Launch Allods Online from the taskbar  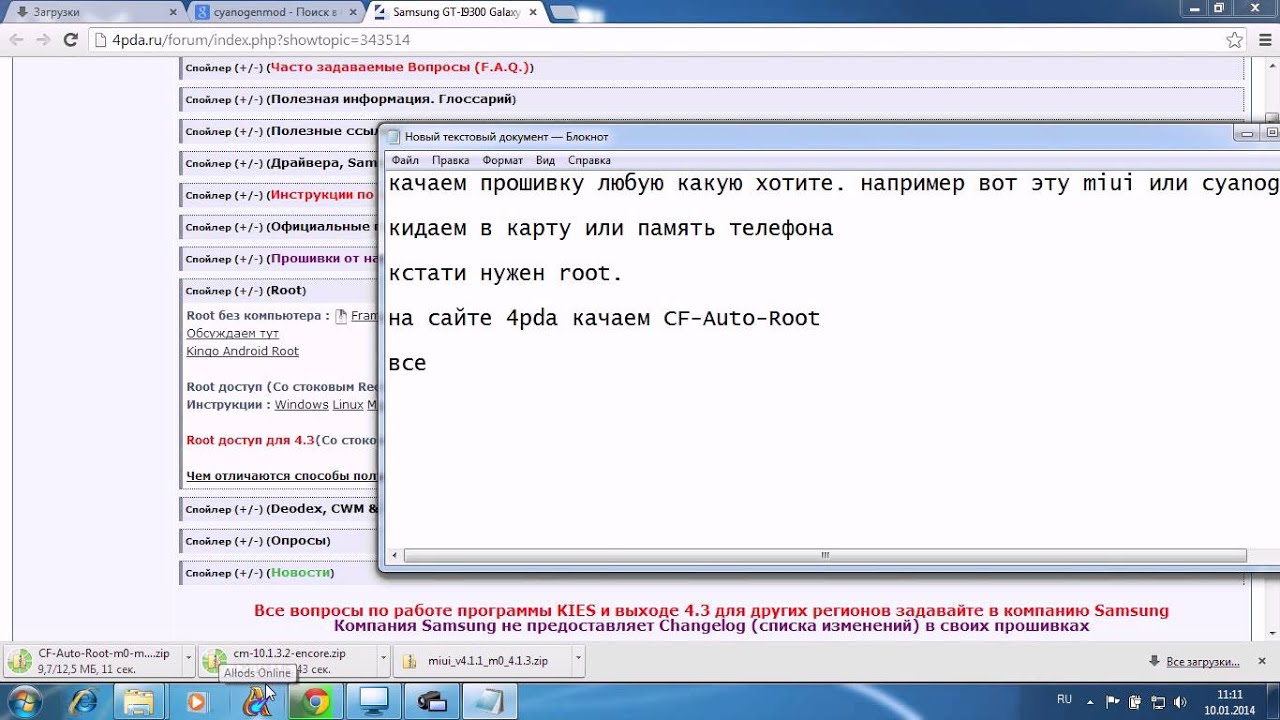257,702
